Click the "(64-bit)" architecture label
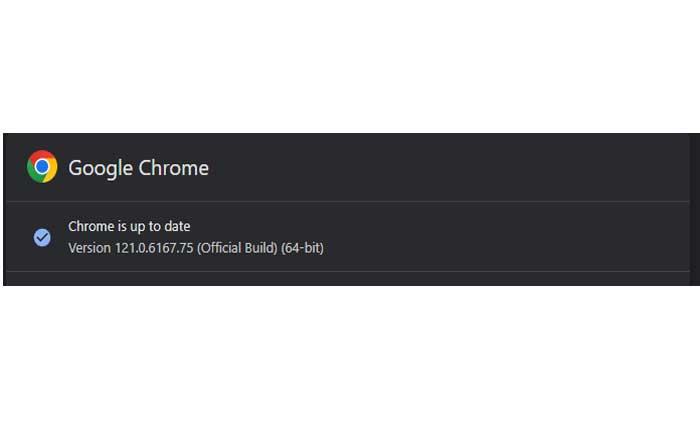This screenshot has width=700, height=430. point(303,247)
